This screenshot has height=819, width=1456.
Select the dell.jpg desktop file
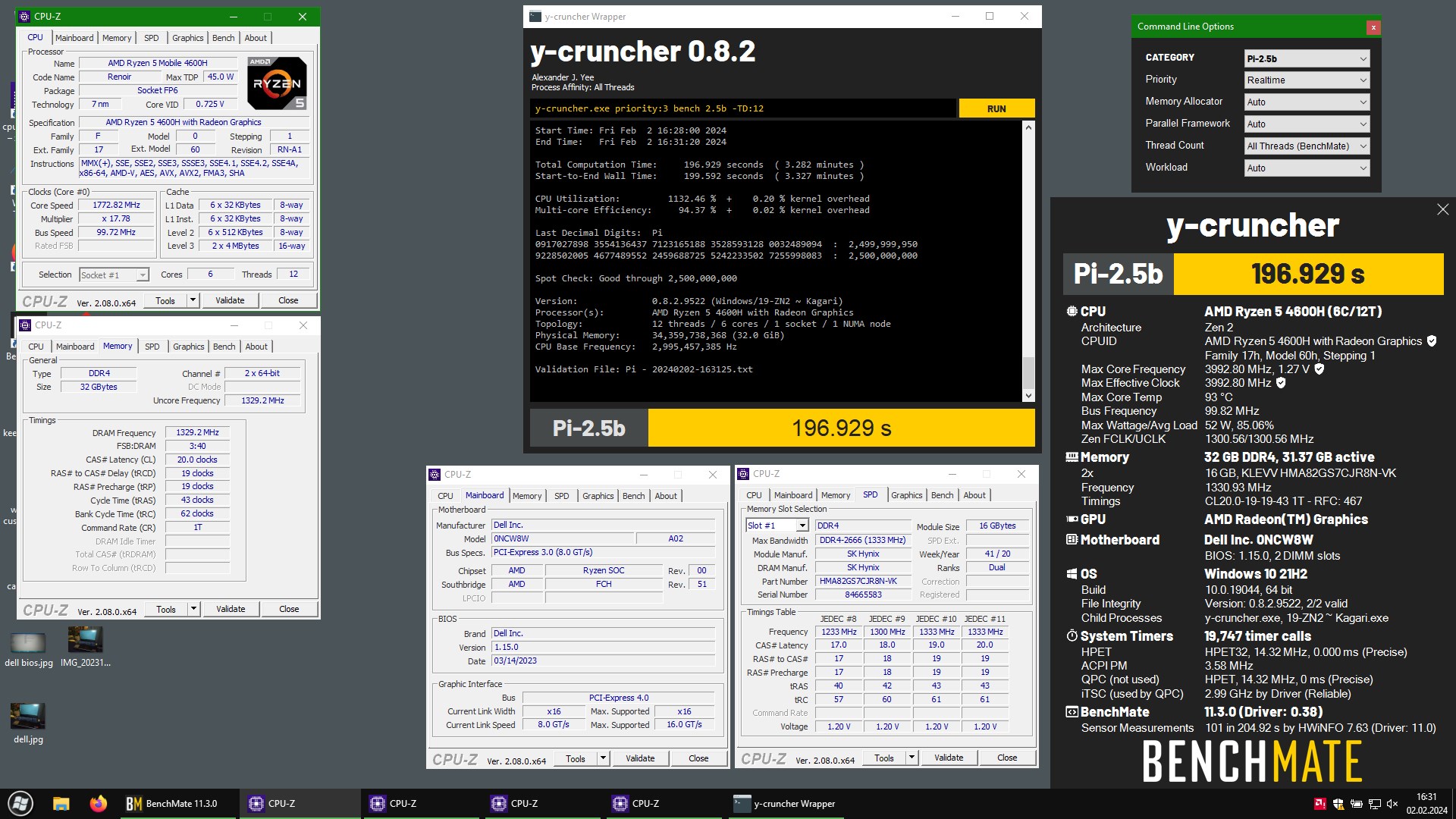pos(28,723)
